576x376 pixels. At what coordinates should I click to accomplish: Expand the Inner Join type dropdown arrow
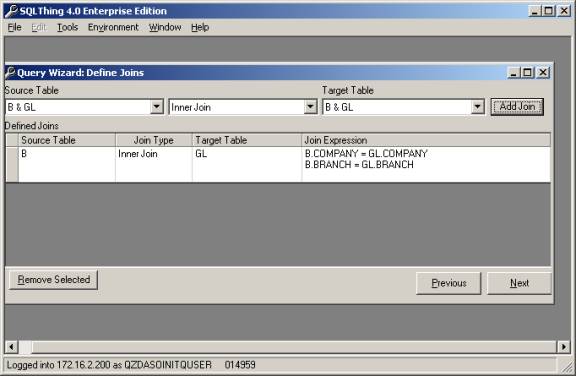(x=310, y=107)
